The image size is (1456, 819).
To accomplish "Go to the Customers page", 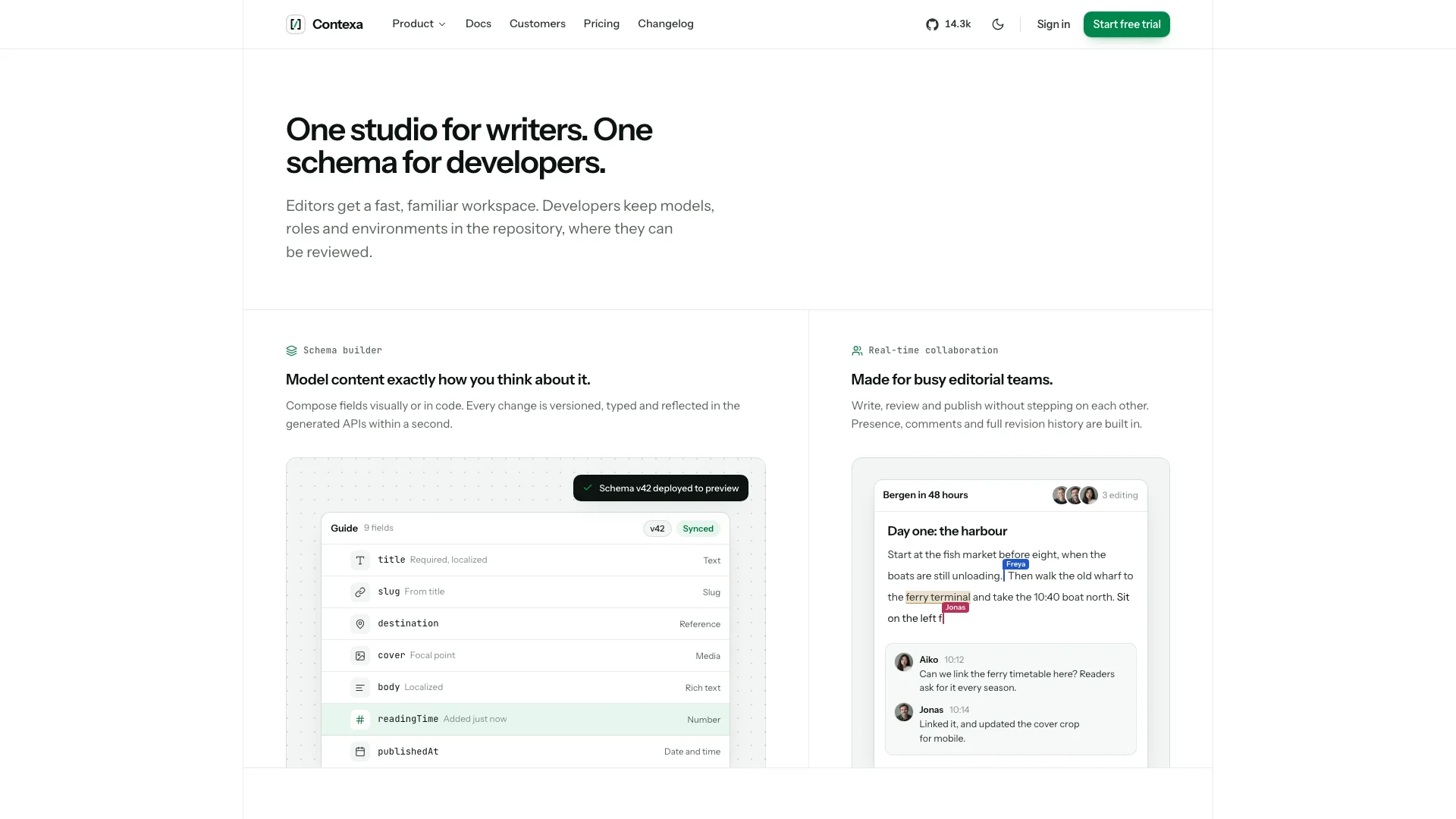I will point(538,24).
